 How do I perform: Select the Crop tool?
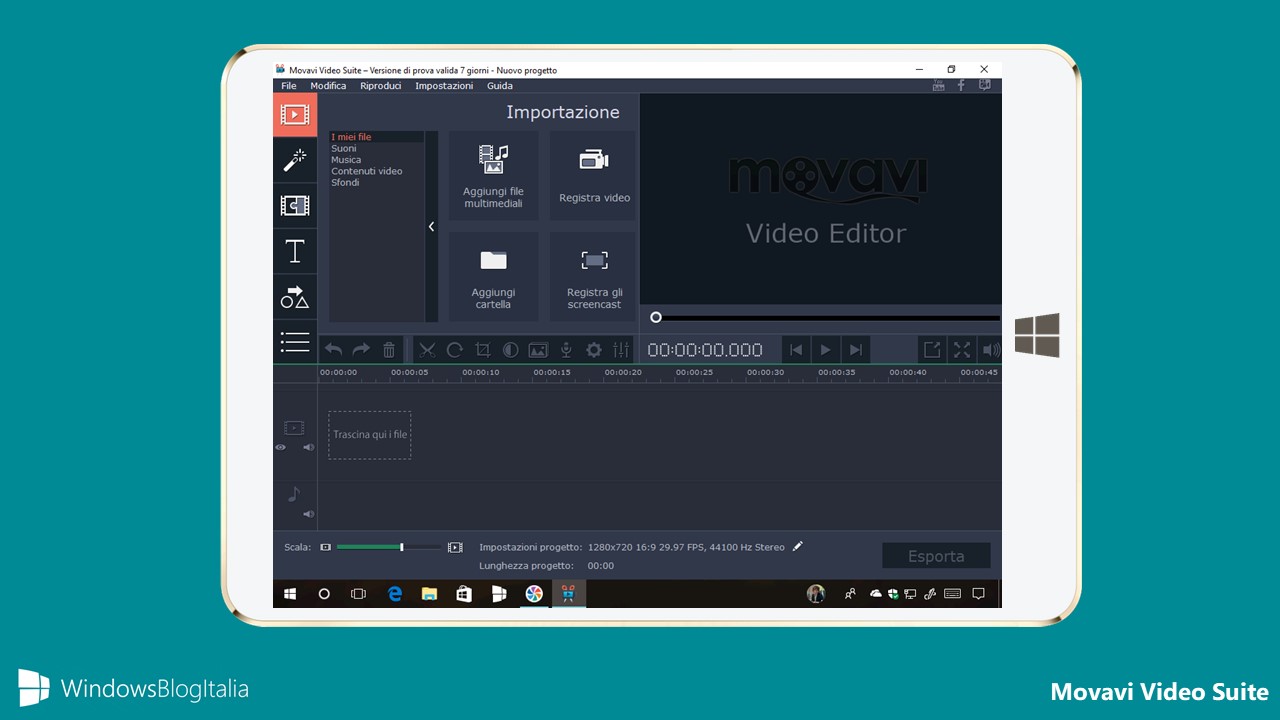(x=483, y=350)
